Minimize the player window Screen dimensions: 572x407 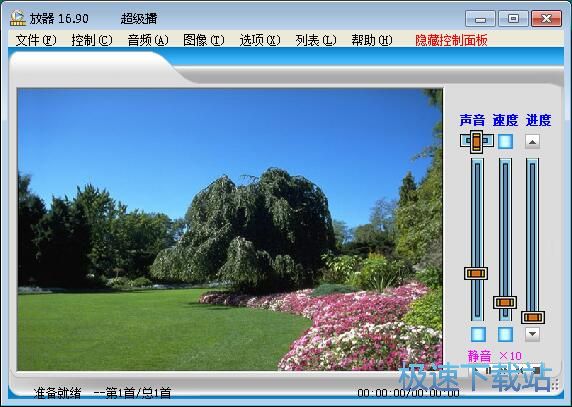tap(480, 19)
